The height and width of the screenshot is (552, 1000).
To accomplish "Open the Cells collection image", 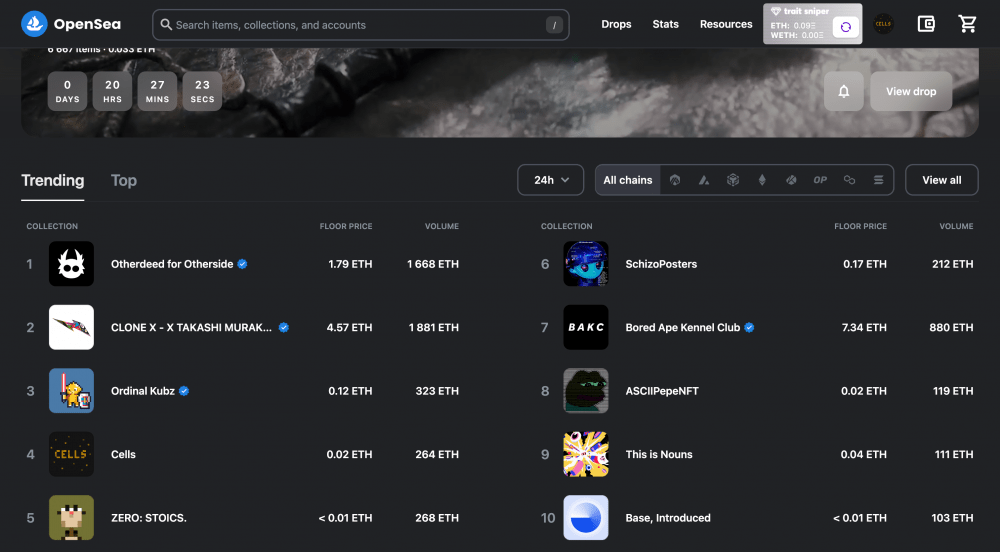I will [x=71, y=454].
